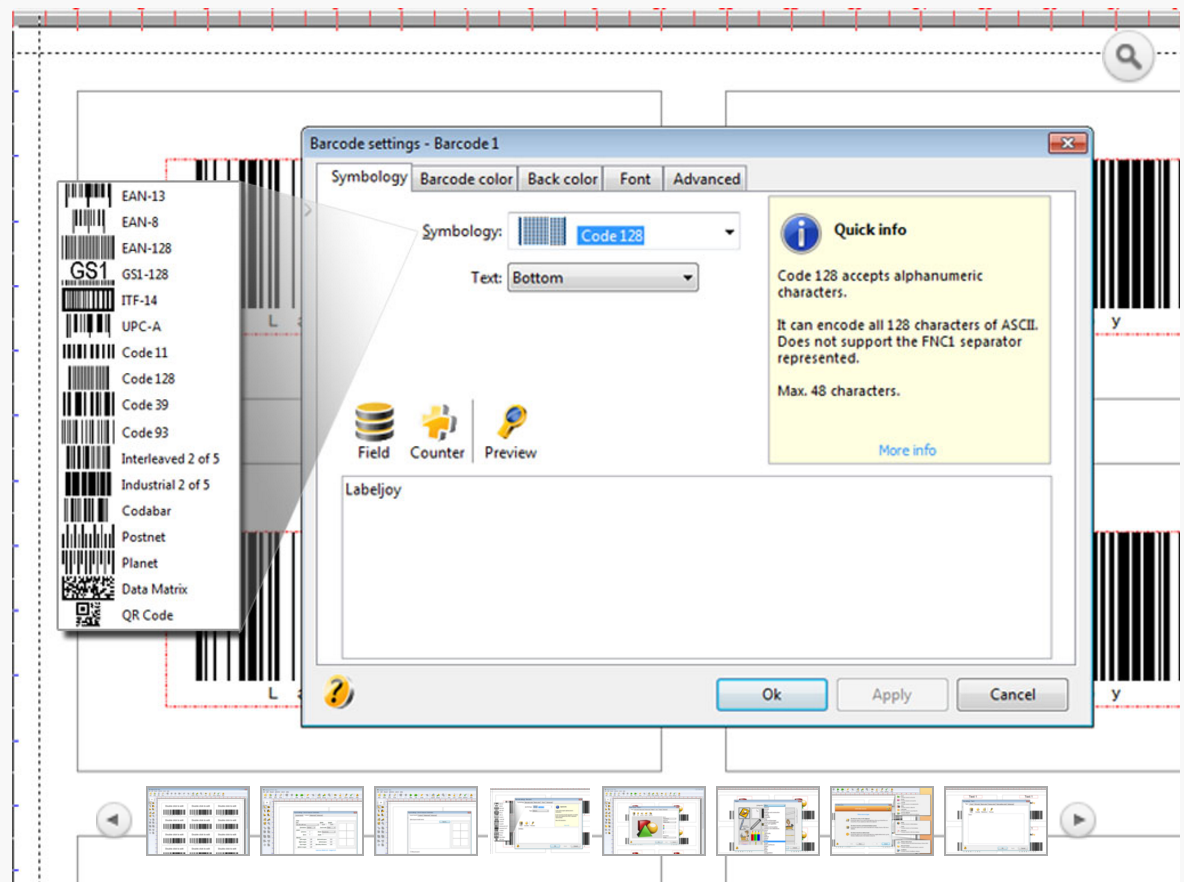Follow the More info link
The image size is (1184, 882).
point(907,450)
